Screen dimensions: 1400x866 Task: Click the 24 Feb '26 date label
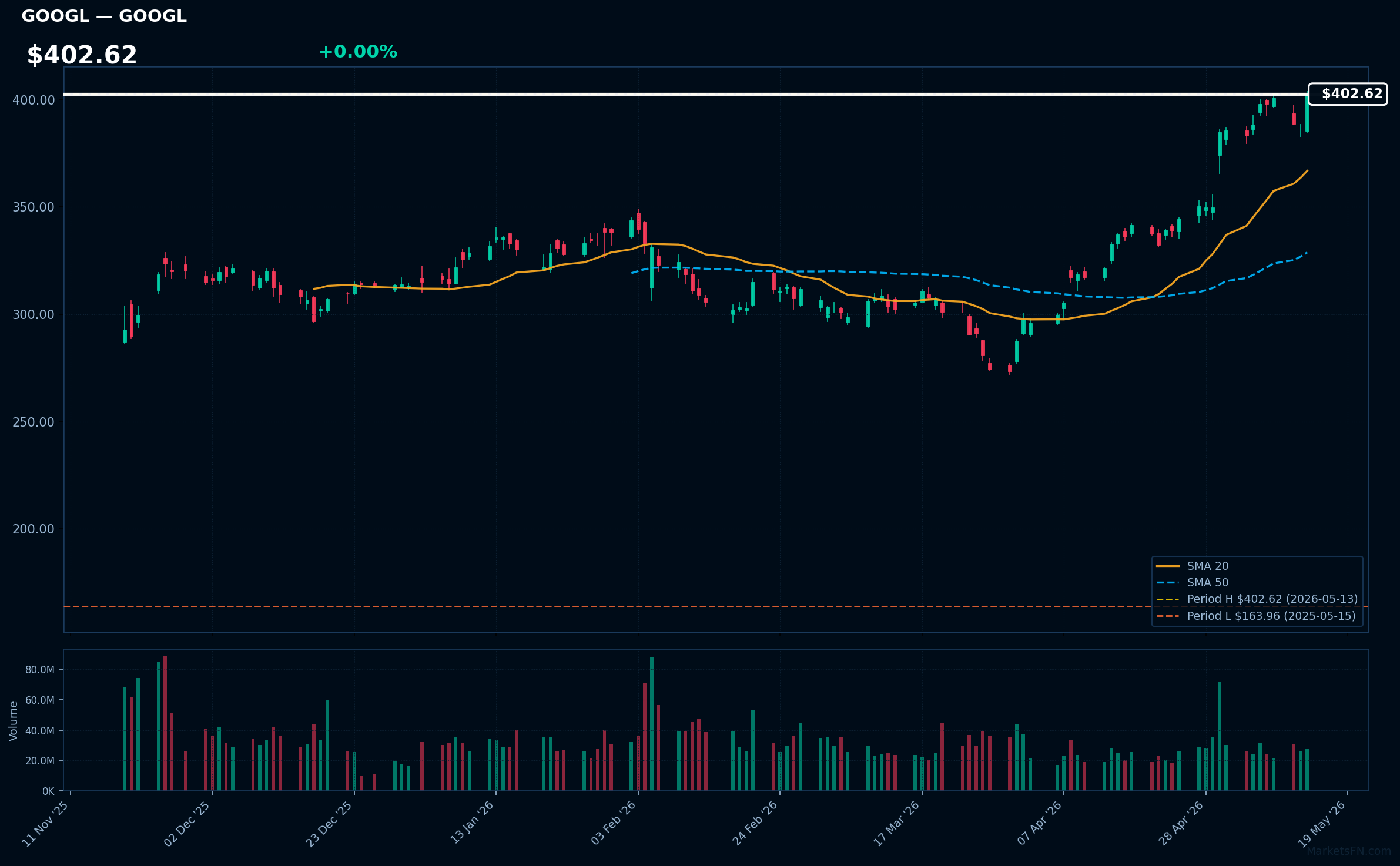coord(755,823)
